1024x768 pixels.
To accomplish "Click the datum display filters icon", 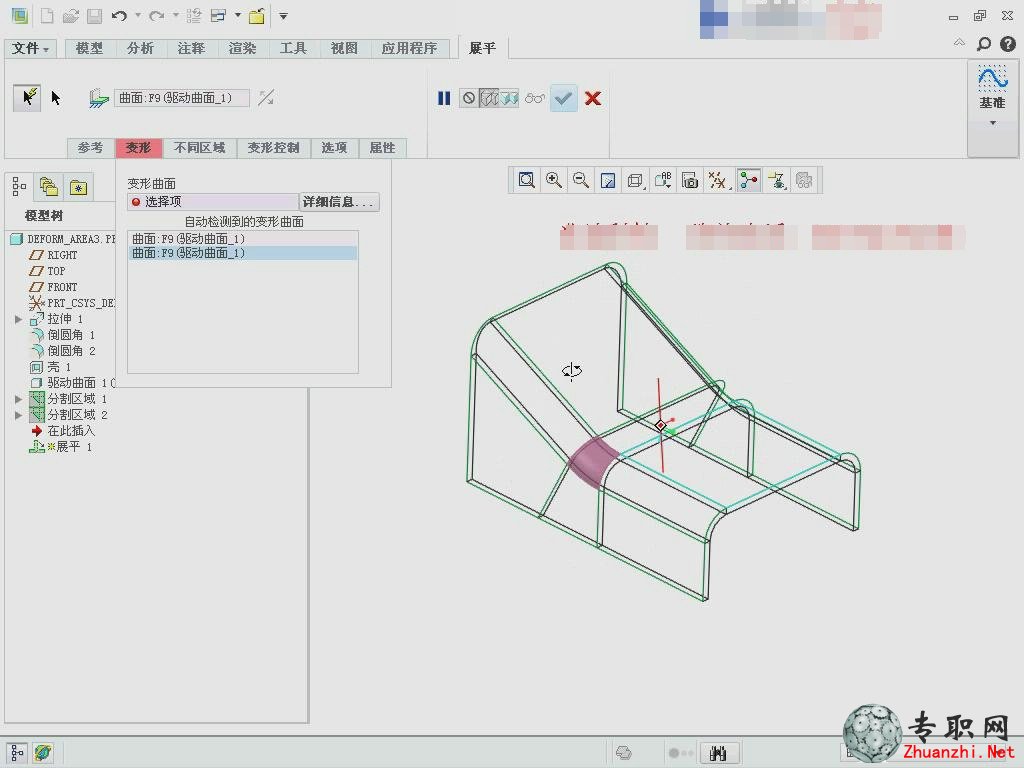I will (717, 180).
